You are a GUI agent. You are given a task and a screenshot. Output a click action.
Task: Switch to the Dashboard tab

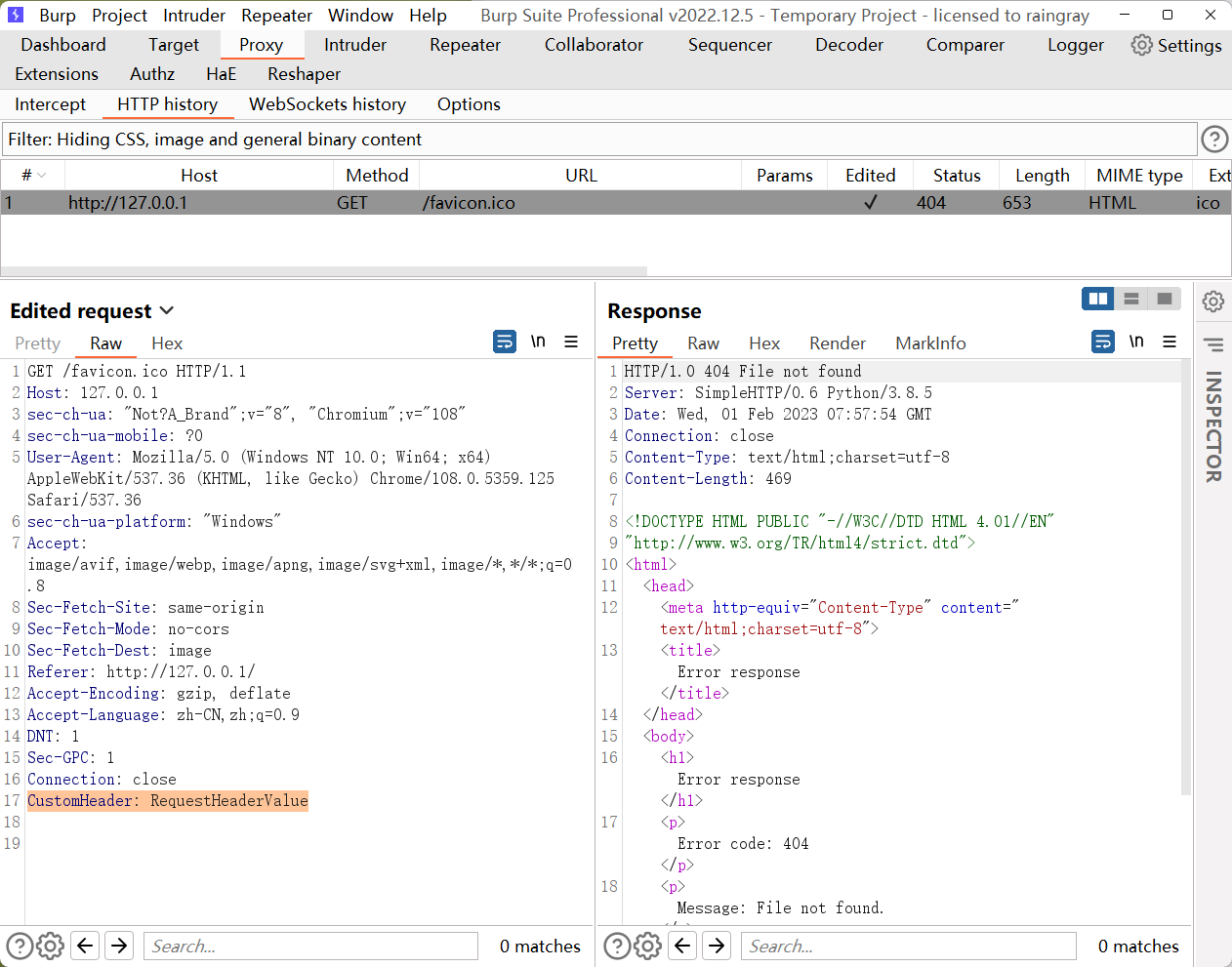click(63, 45)
